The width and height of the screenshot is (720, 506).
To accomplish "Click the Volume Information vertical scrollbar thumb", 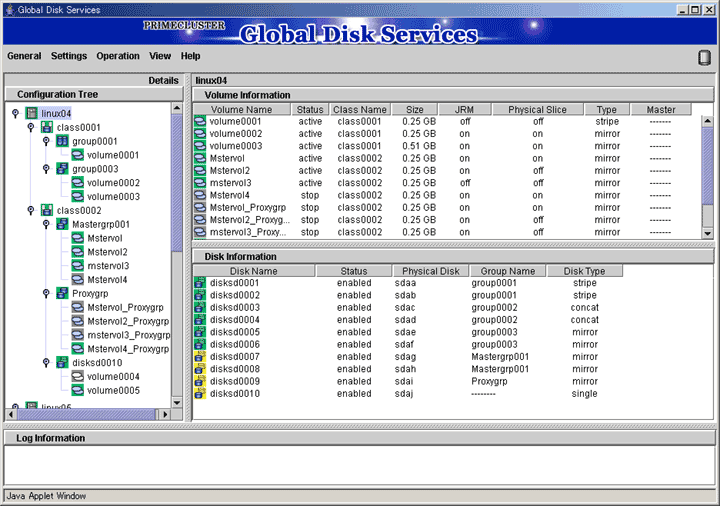I will pos(707,165).
